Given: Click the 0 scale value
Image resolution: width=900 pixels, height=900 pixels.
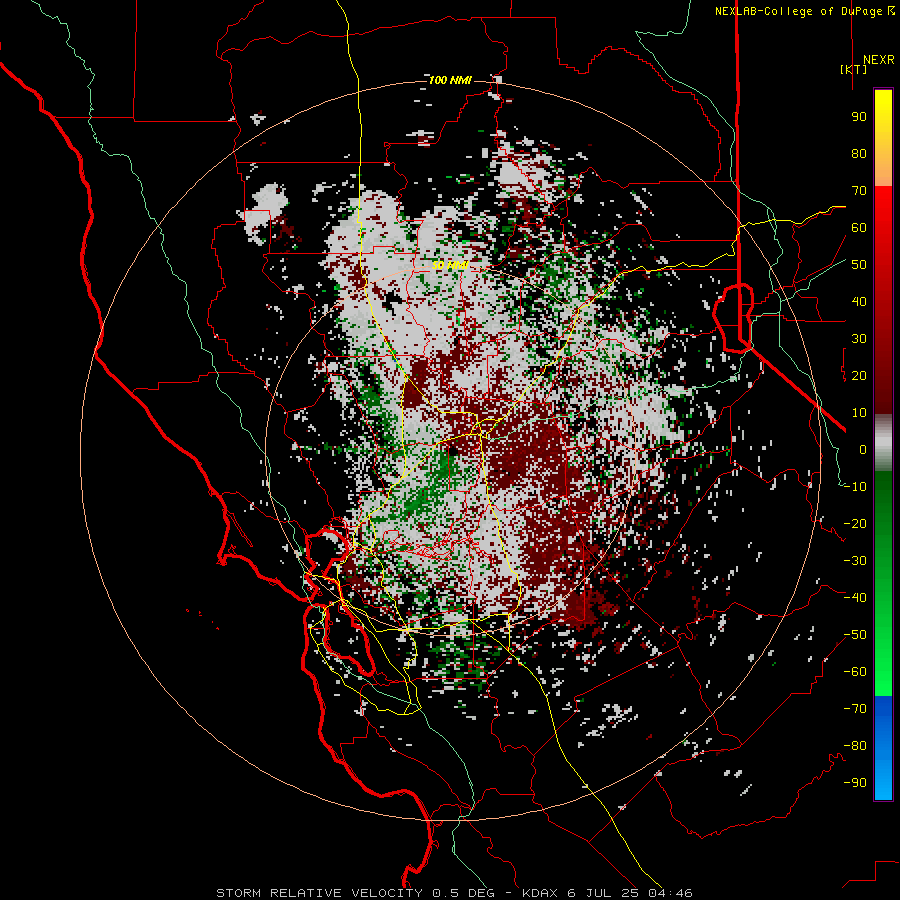Looking at the screenshot, I should [863, 449].
